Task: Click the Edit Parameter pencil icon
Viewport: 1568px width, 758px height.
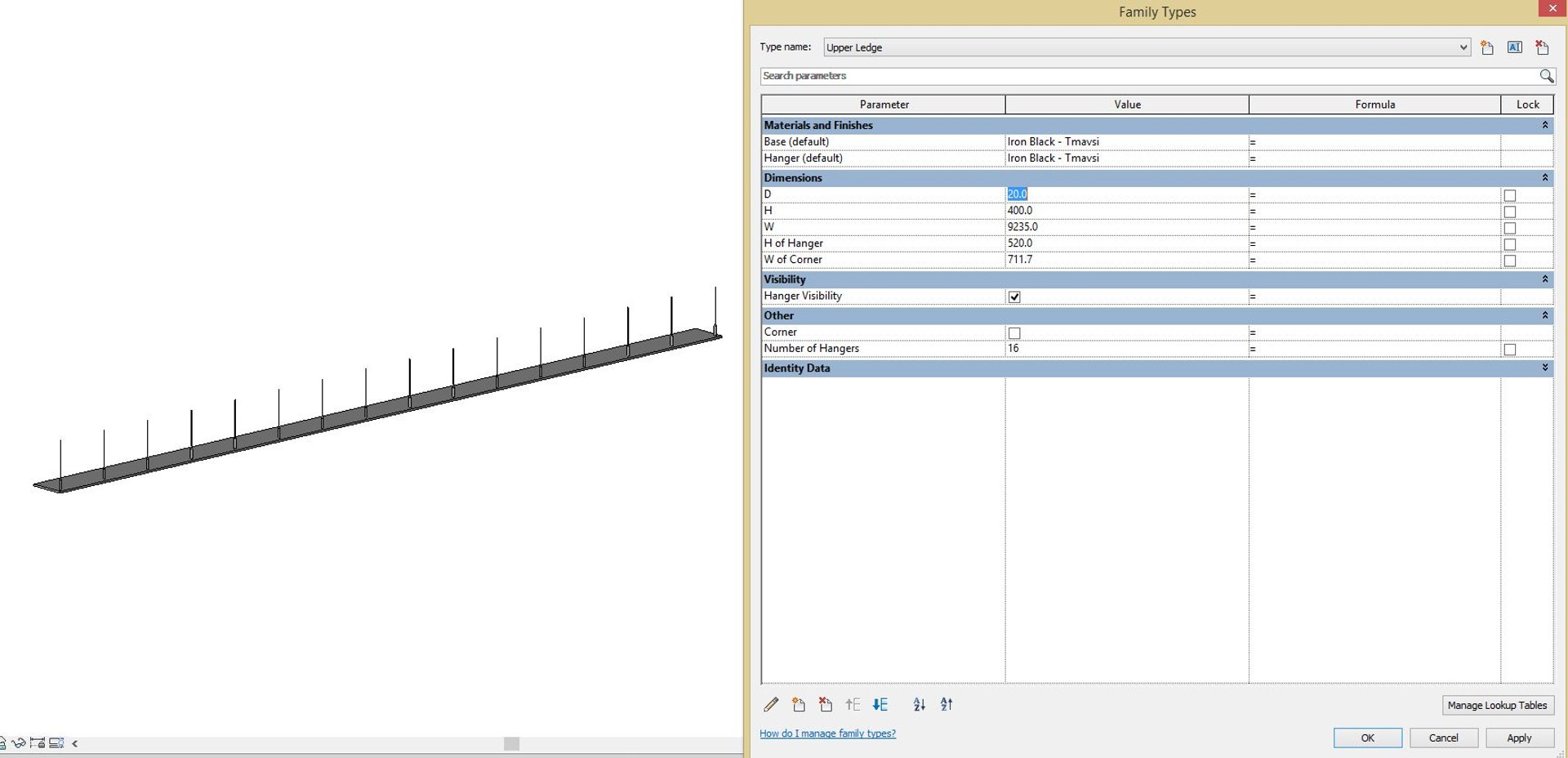Action: [x=771, y=704]
